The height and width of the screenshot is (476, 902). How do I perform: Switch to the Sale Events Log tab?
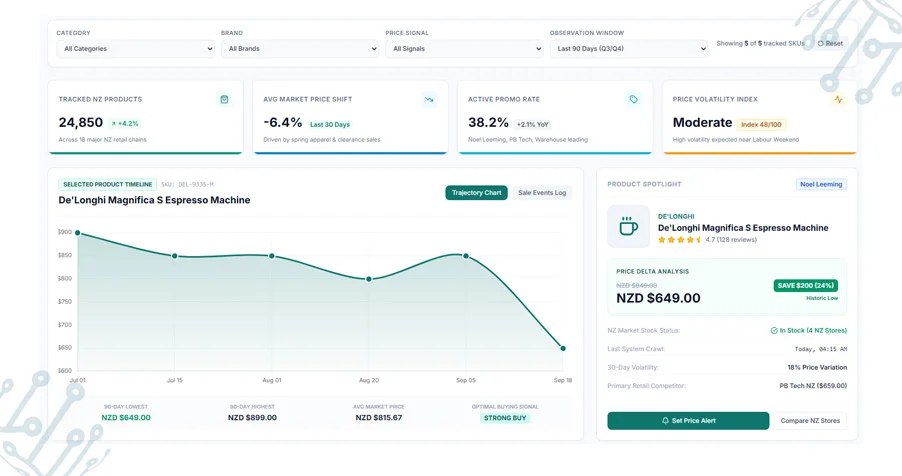tap(542, 193)
